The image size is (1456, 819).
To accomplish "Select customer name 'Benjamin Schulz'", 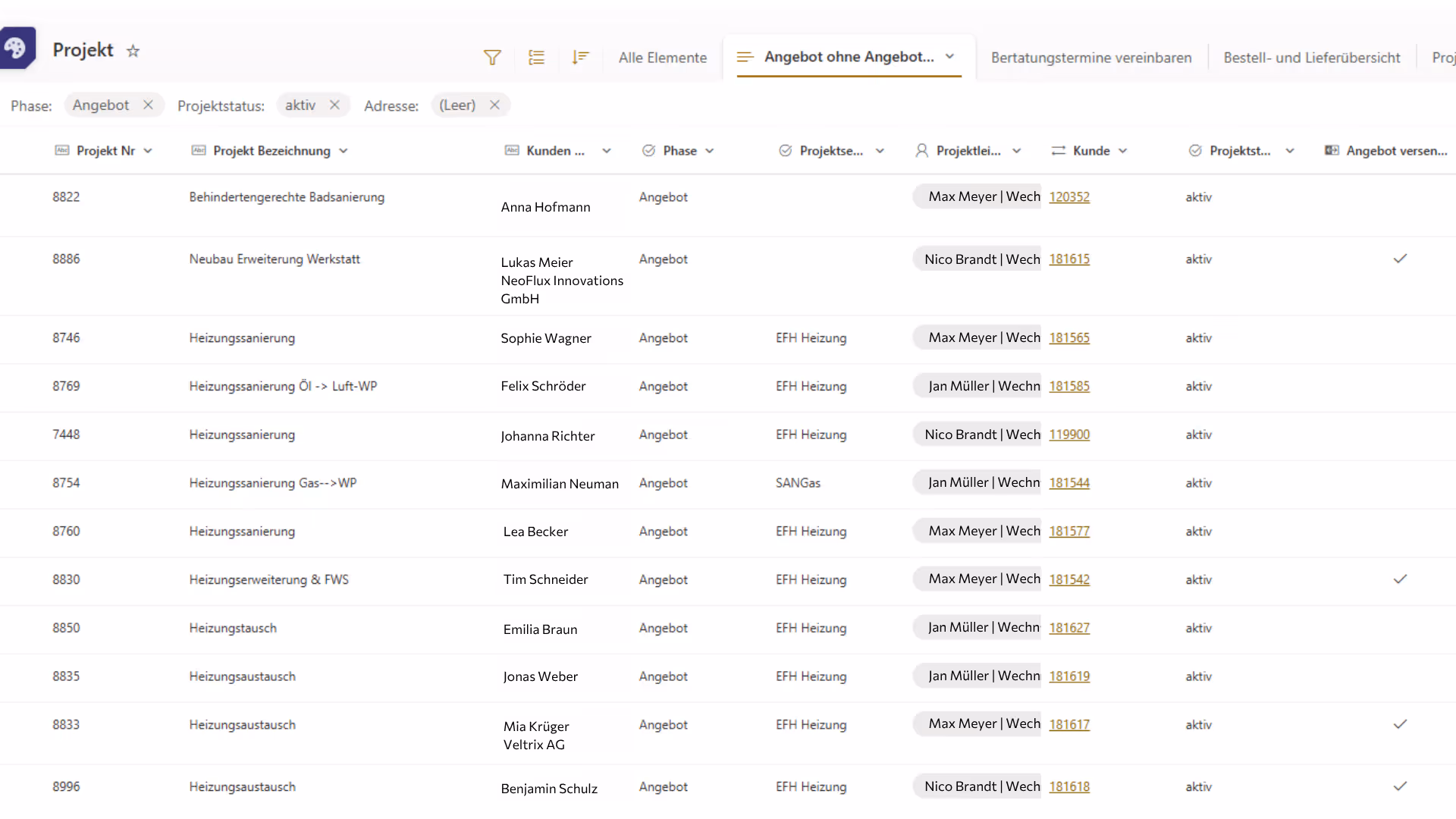I will coord(549,789).
